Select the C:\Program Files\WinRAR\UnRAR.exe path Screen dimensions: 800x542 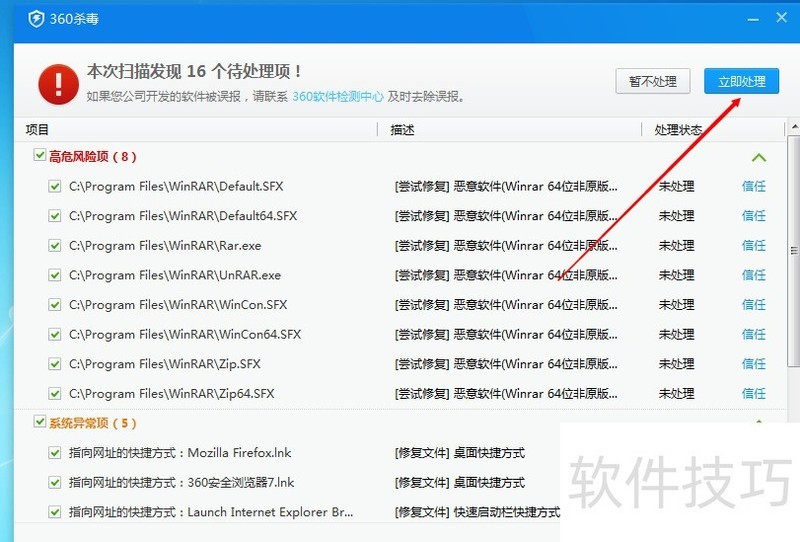coord(175,275)
